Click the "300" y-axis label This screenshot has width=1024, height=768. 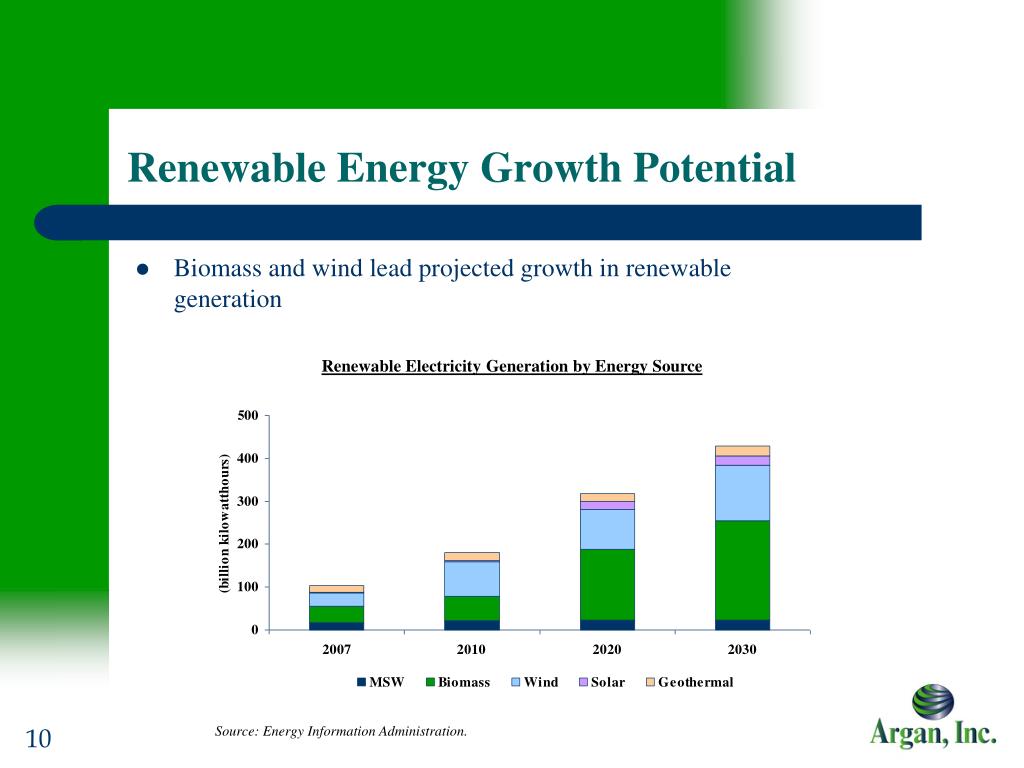click(248, 502)
